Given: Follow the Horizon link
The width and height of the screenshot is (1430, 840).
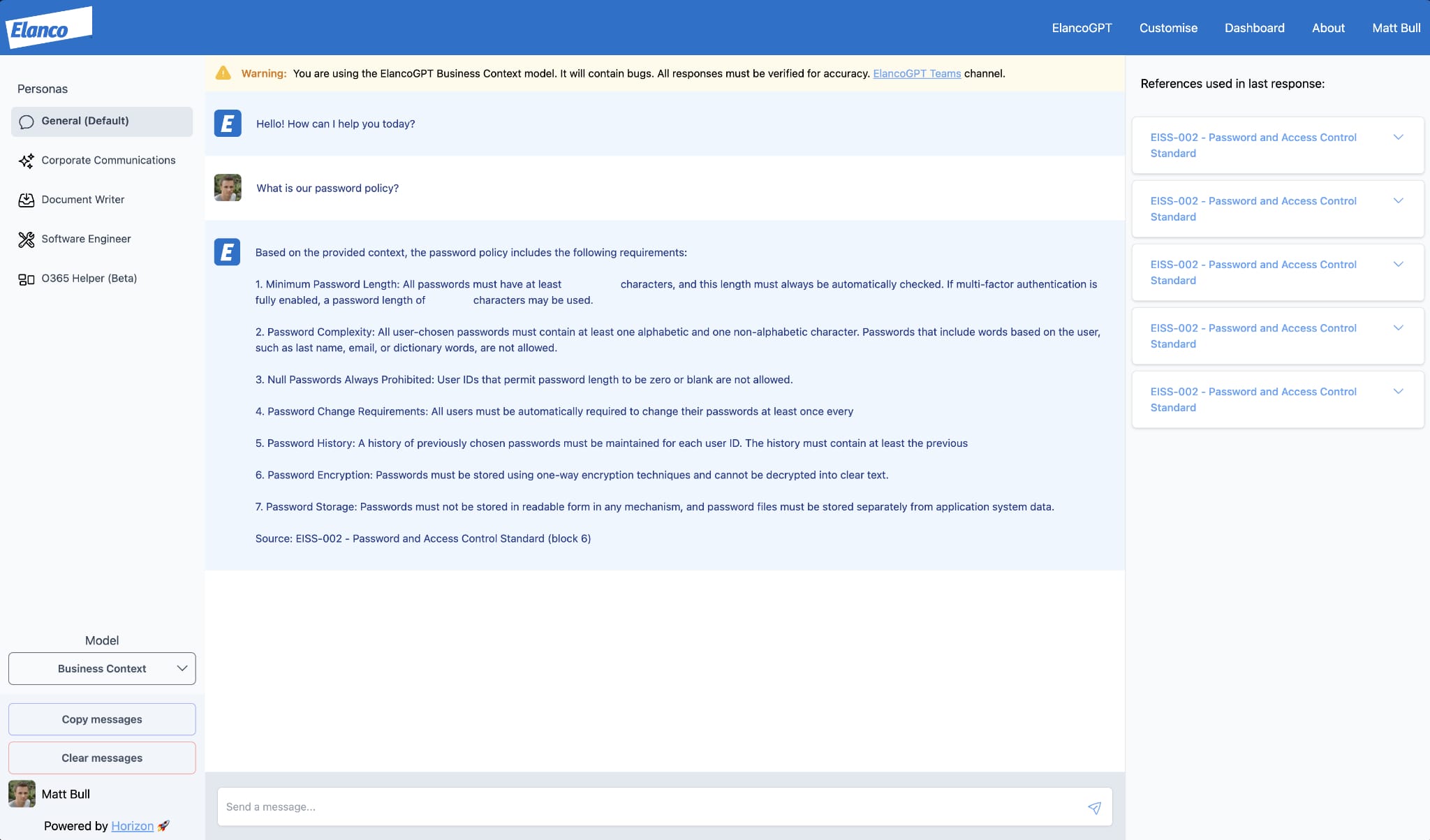Looking at the screenshot, I should [x=132, y=826].
